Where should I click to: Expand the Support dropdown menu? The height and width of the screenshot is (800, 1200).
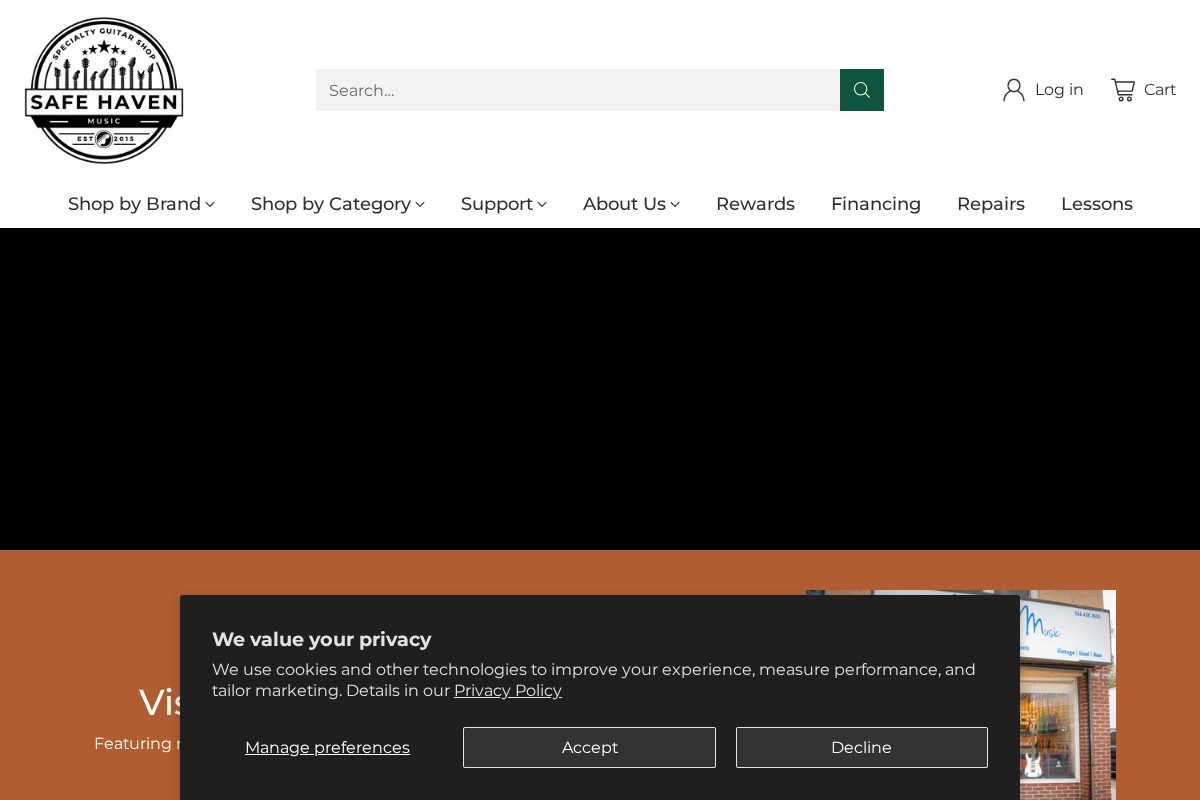coord(503,204)
